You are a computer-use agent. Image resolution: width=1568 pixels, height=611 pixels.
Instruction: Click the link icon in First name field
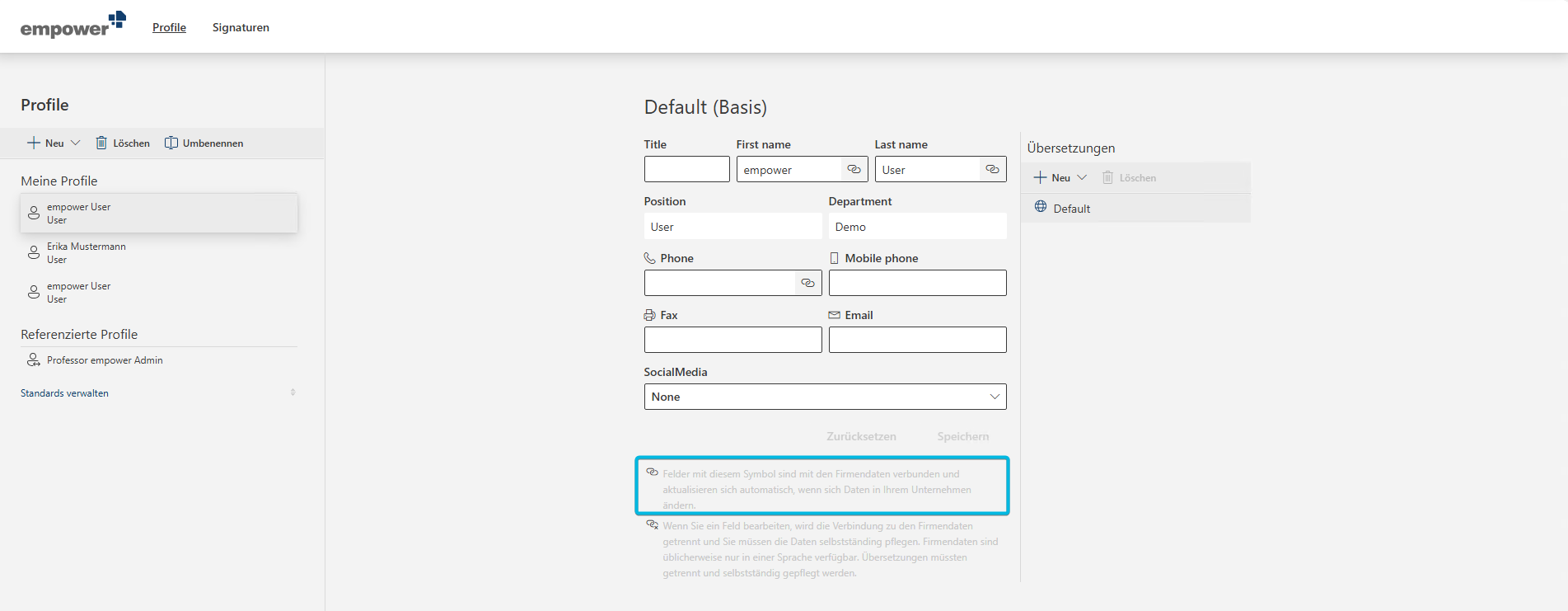pyautogui.click(x=854, y=169)
